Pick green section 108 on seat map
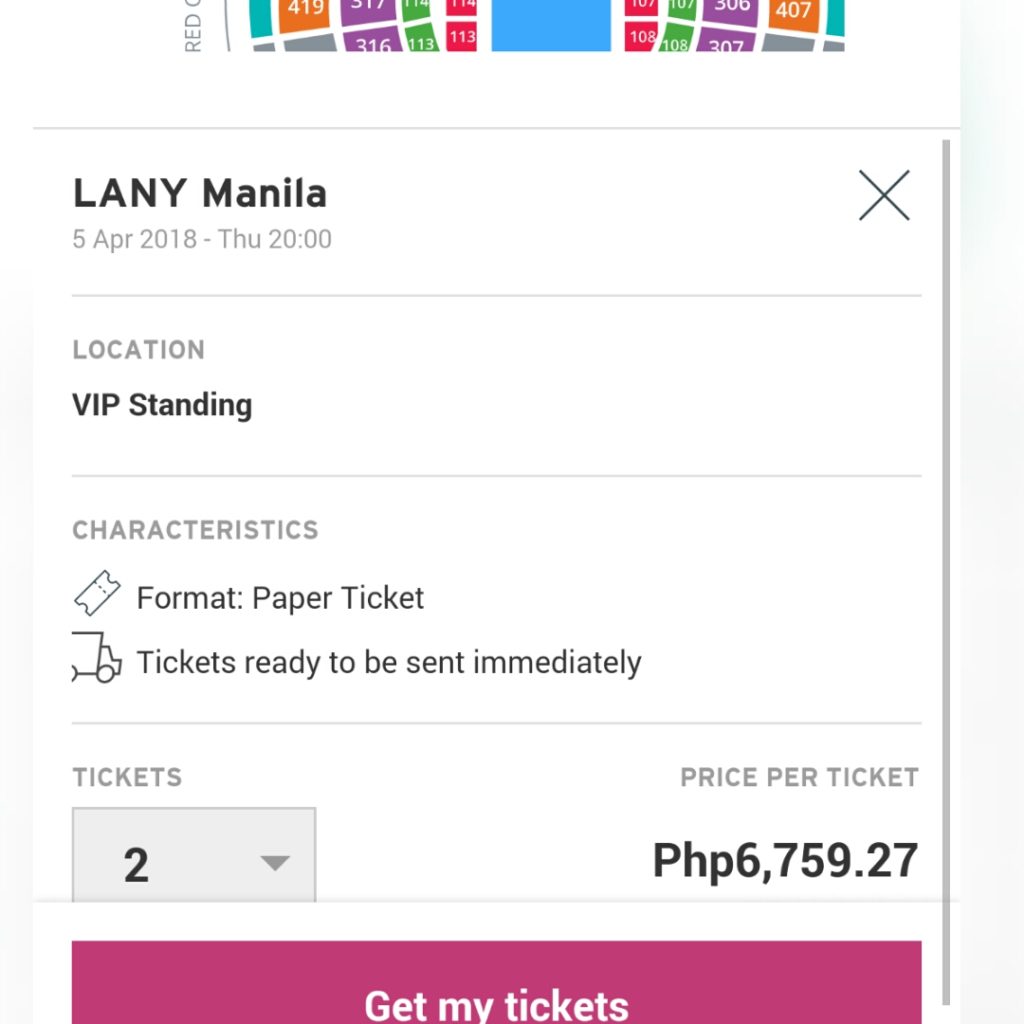 point(675,39)
